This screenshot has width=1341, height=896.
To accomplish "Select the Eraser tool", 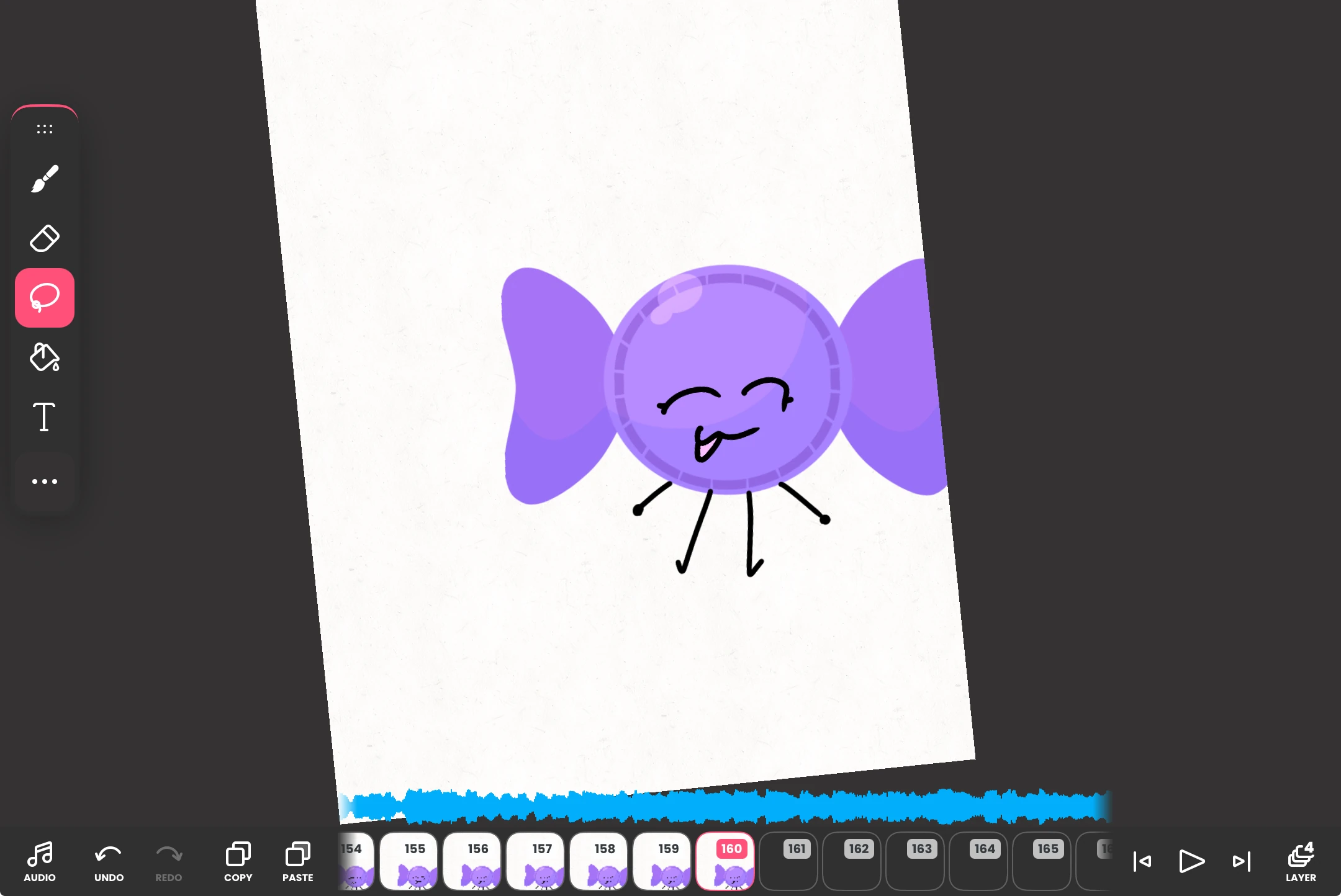I will (x=45, y=238).
